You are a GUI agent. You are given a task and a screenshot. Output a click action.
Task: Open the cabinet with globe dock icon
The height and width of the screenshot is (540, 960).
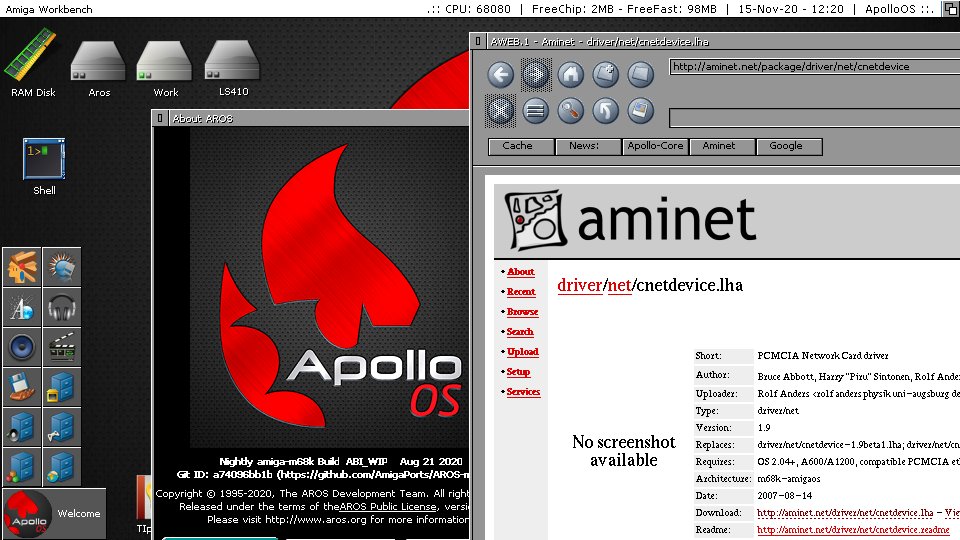62,467
